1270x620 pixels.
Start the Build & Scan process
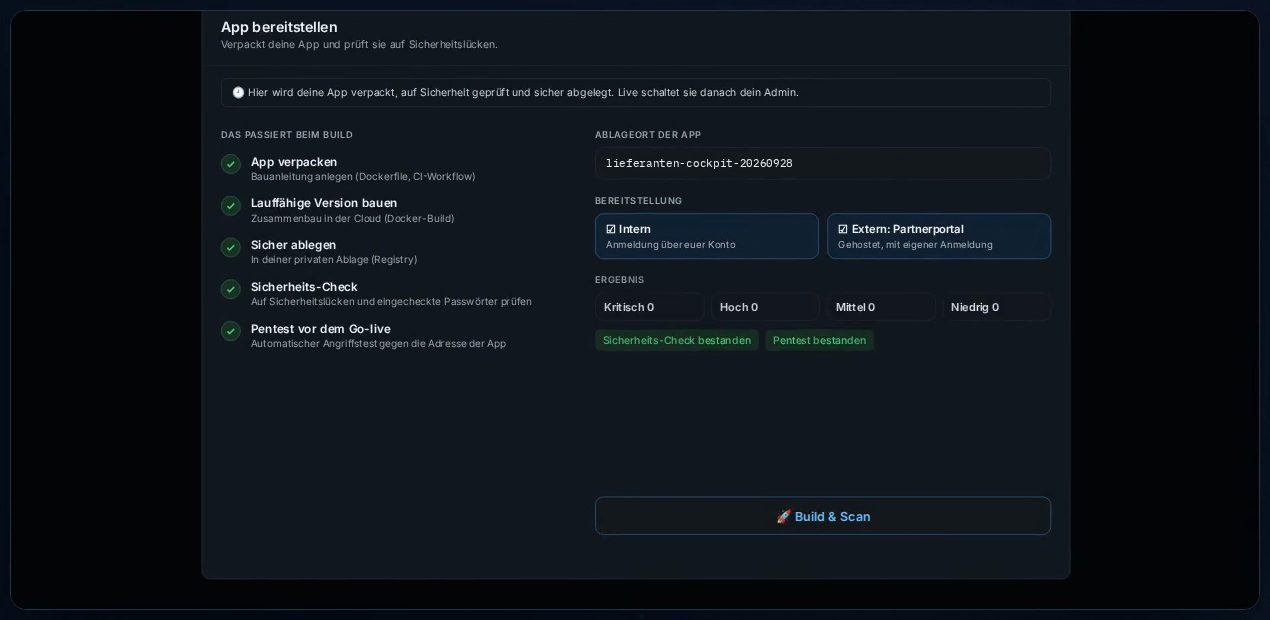pyautogui.click(x=823, y=516)
